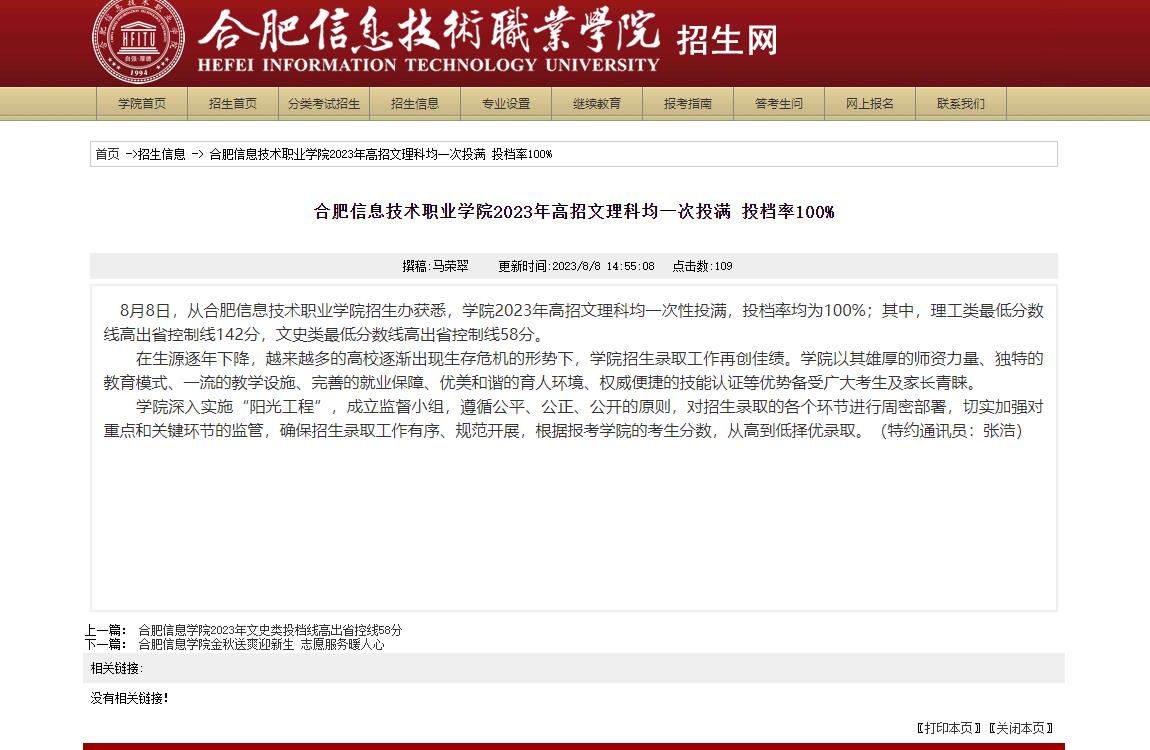Open the 答考生问 menu item

779,103
